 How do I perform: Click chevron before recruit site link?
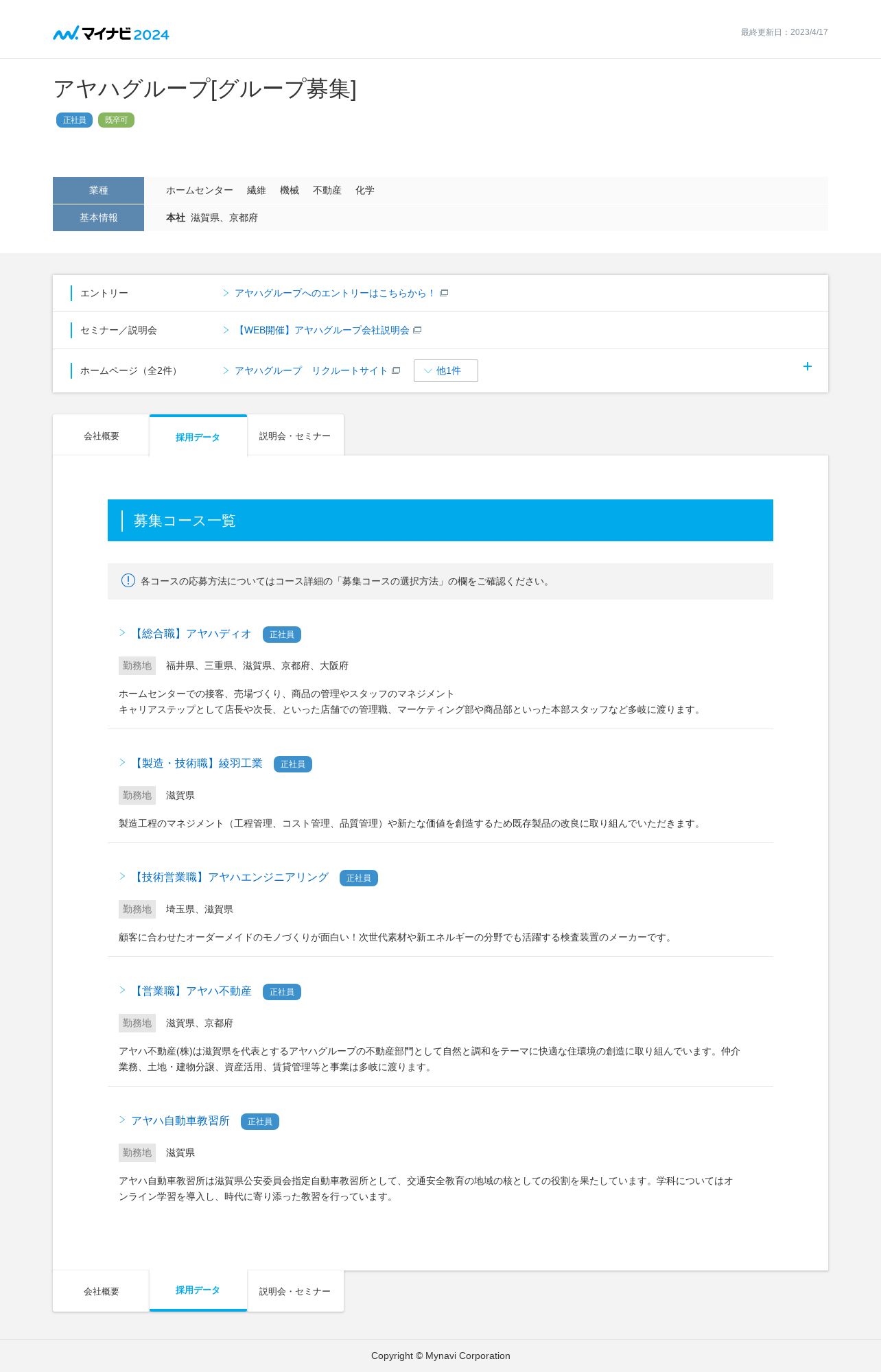pyautogui.click(x=226, y=370)
